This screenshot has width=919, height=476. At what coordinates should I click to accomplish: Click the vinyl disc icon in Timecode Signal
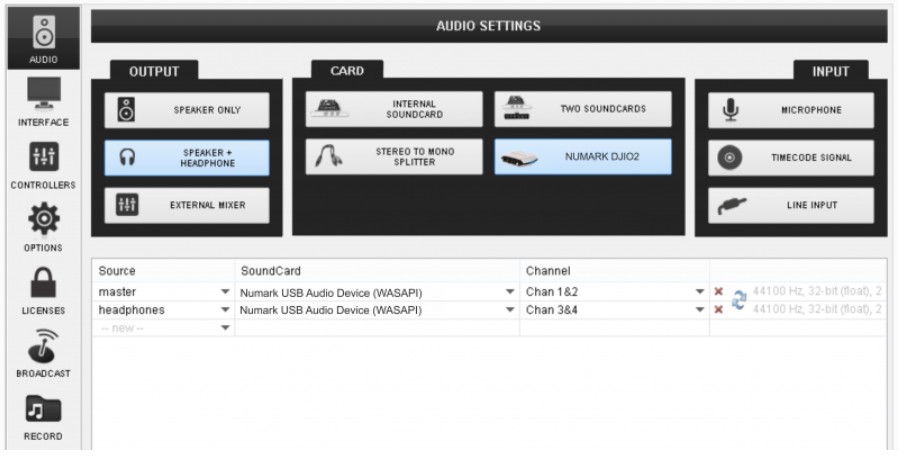click(730, 158)
